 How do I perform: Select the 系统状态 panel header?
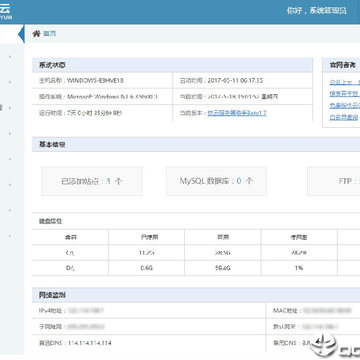pos(172,65)
